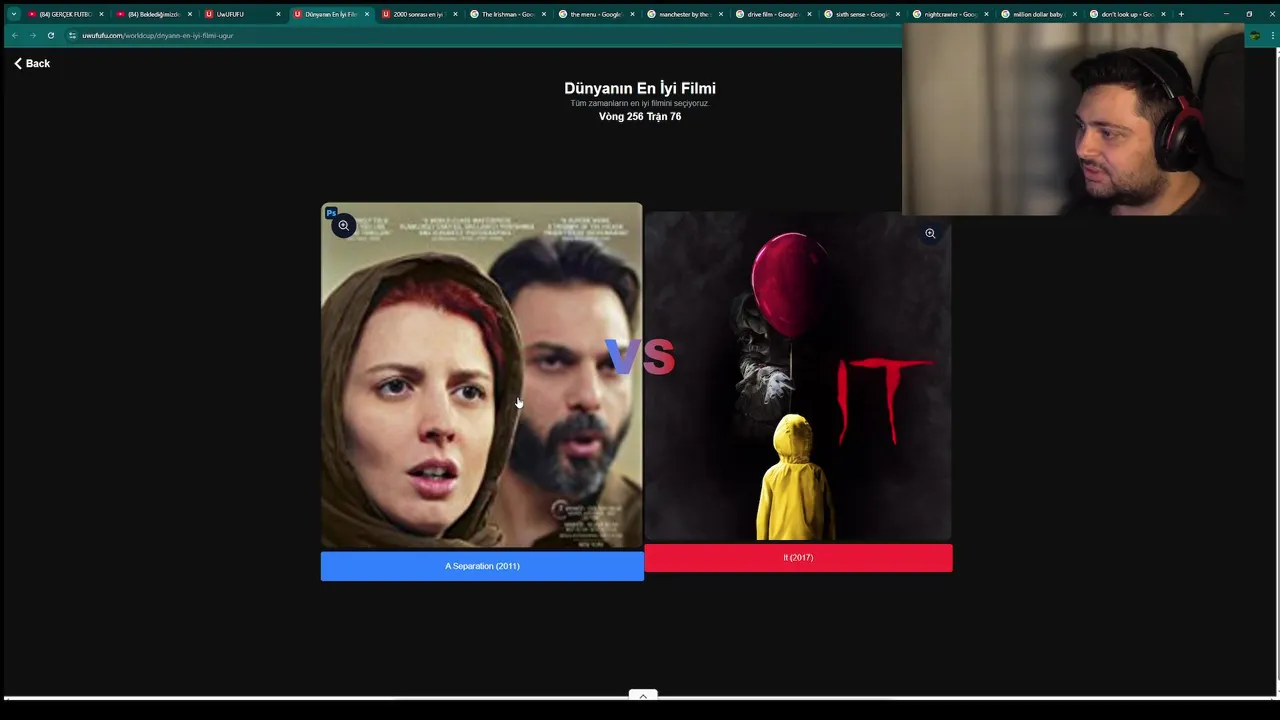Close the UwUFUFU tab
Screen dimensions: 1280x720
278,14
